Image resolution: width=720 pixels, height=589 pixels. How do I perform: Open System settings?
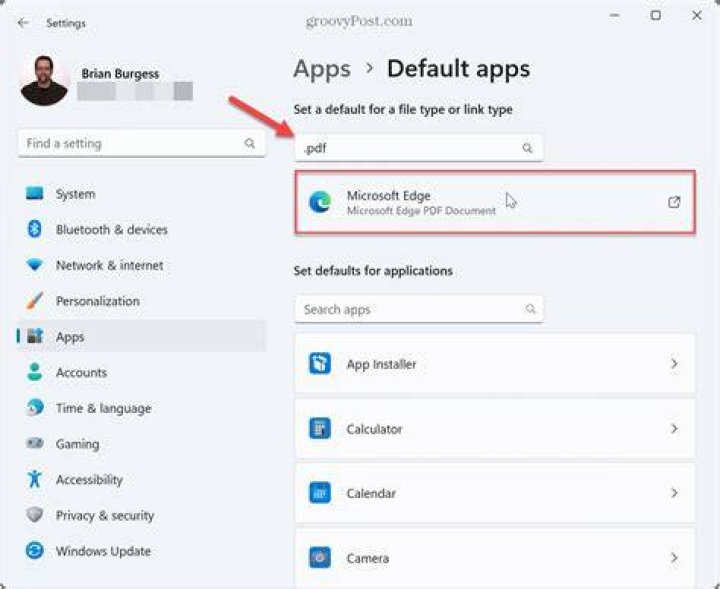tap(141, 194)
